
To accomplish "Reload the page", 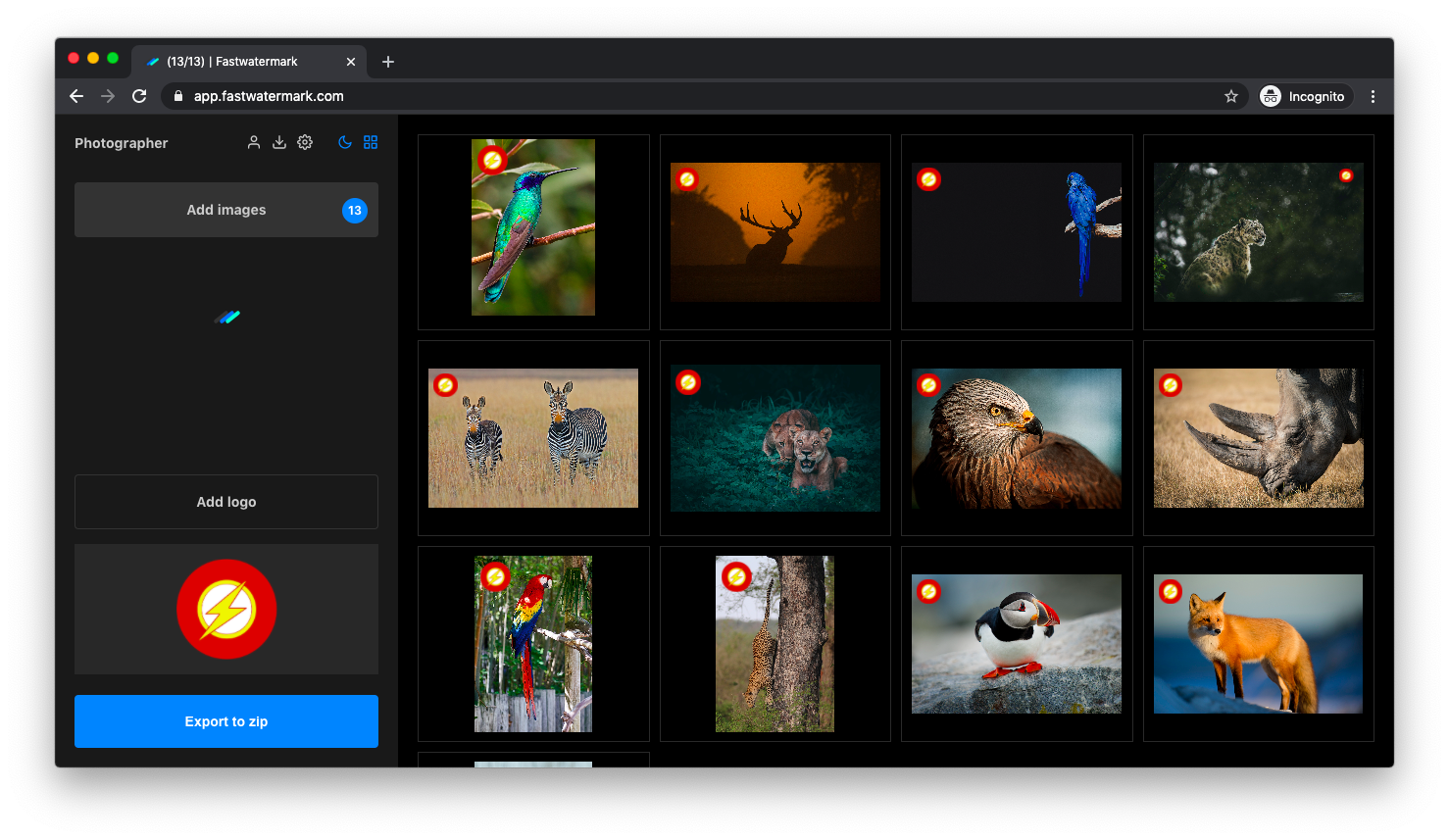I will tap(139, 96).
